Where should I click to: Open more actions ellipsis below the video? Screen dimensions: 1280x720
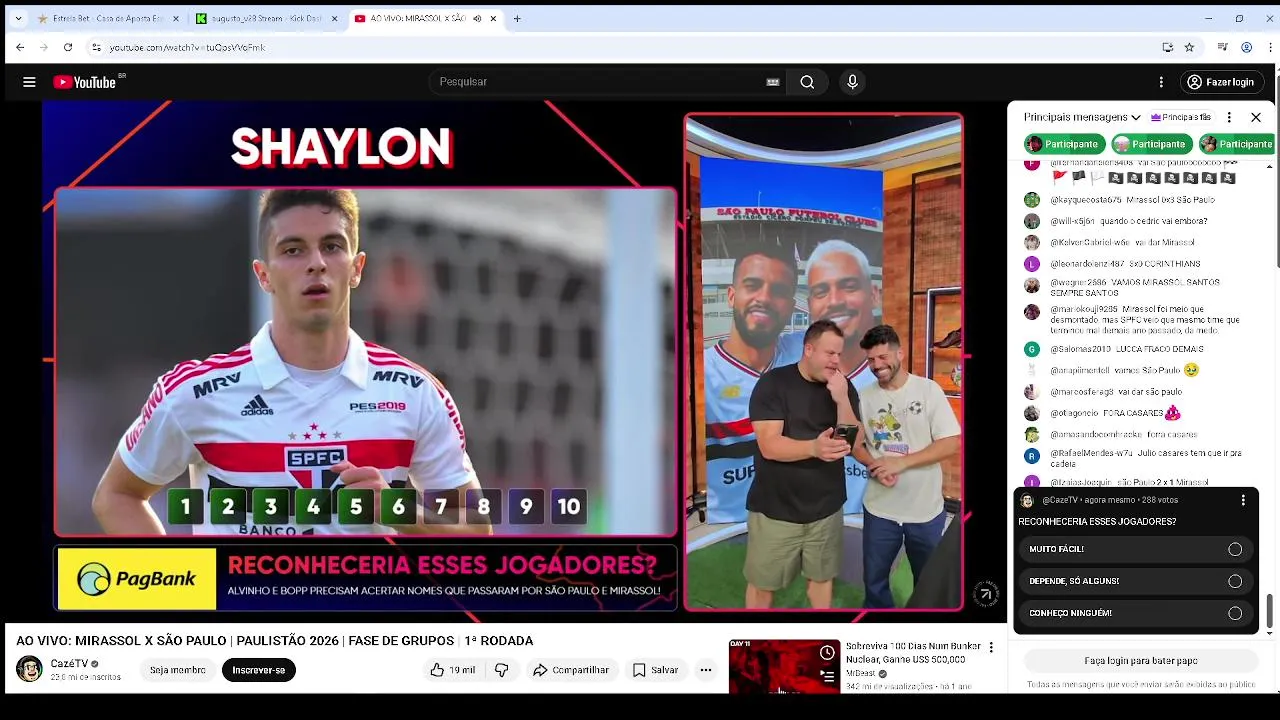706,670
